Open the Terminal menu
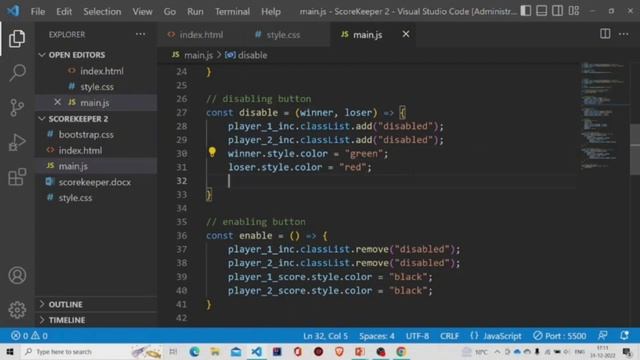This screenshot has height=360, width=640. click(x=232, y=11)
